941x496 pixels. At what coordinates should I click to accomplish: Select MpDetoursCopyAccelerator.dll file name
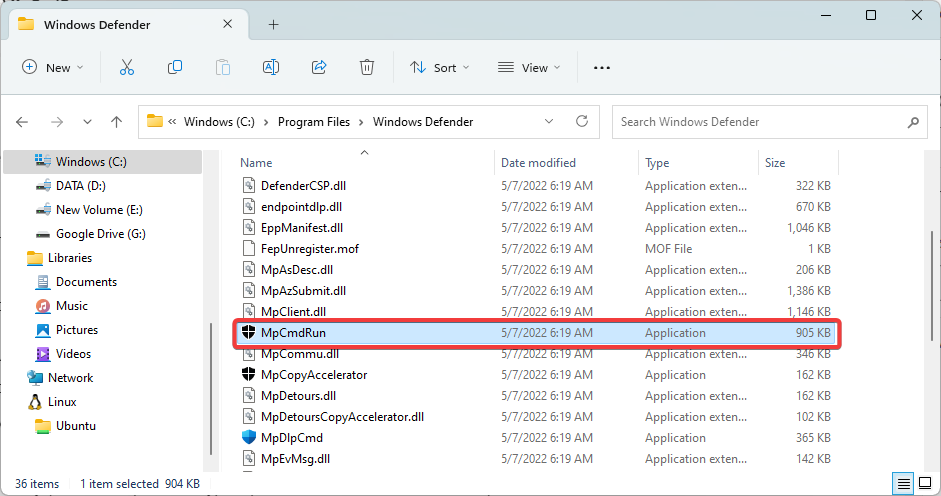tap(342, 417)
